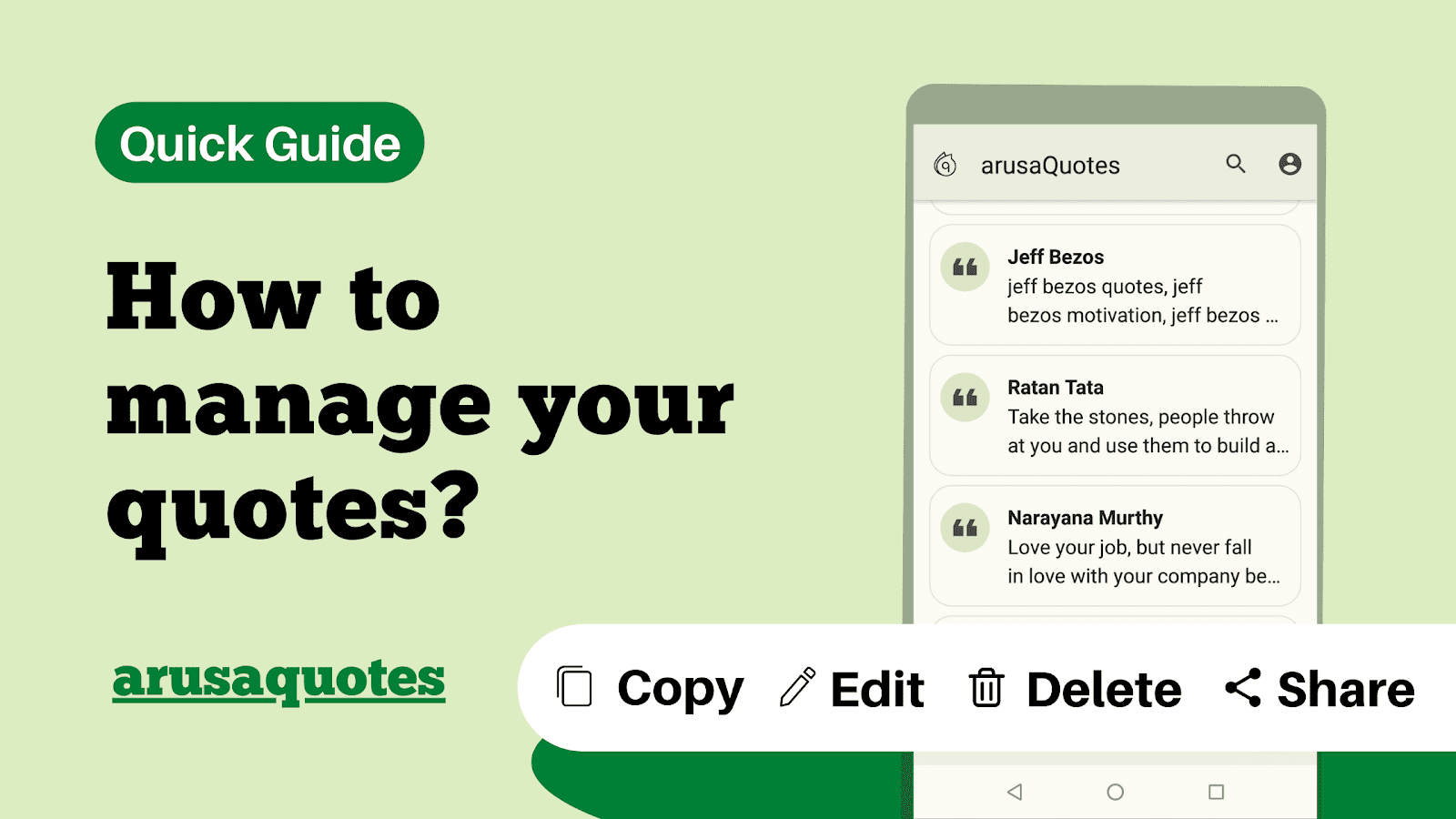Tap the Android back navigation triangle
The width and height of the screenshot is (1456, 819).
tap(1015, 792)
